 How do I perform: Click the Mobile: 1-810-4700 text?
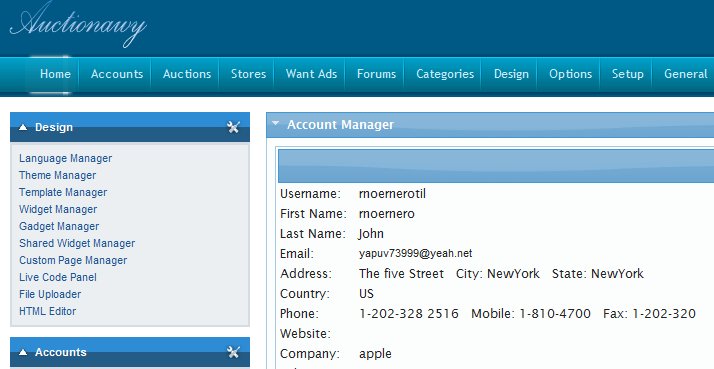531,314
